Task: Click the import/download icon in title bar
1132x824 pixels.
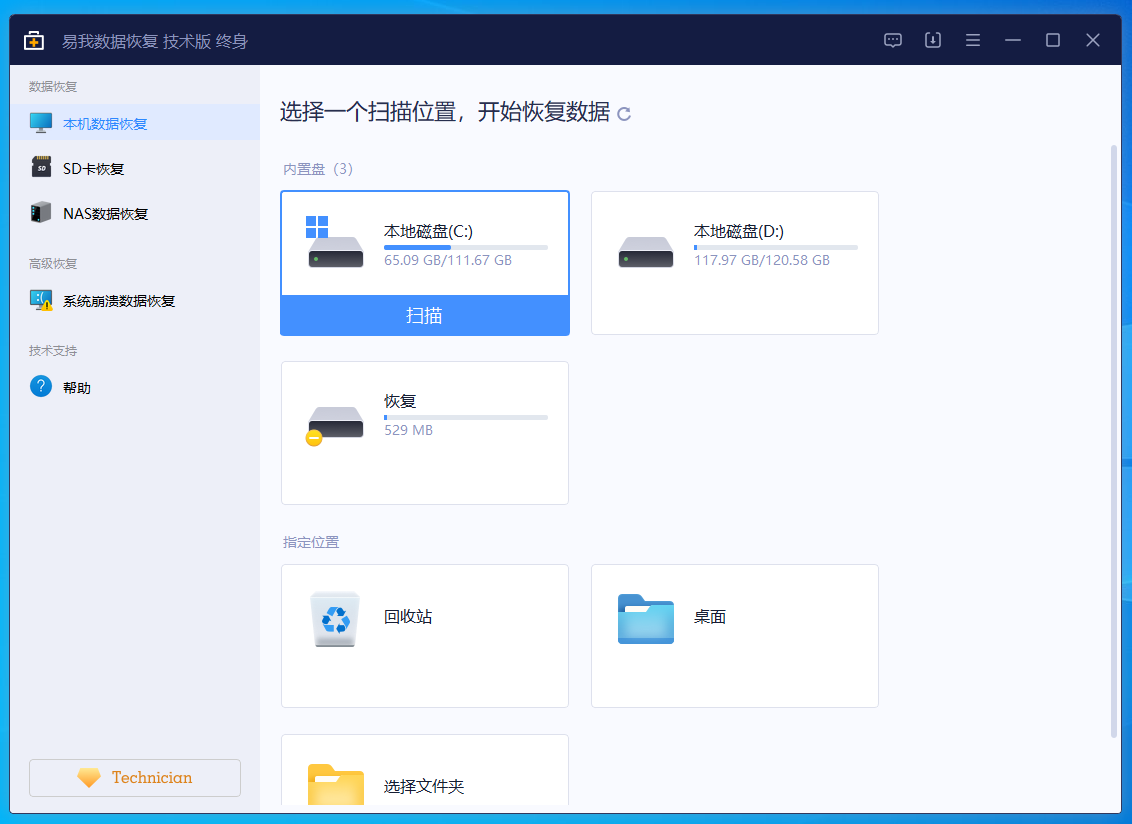Action: pos(933,40)
